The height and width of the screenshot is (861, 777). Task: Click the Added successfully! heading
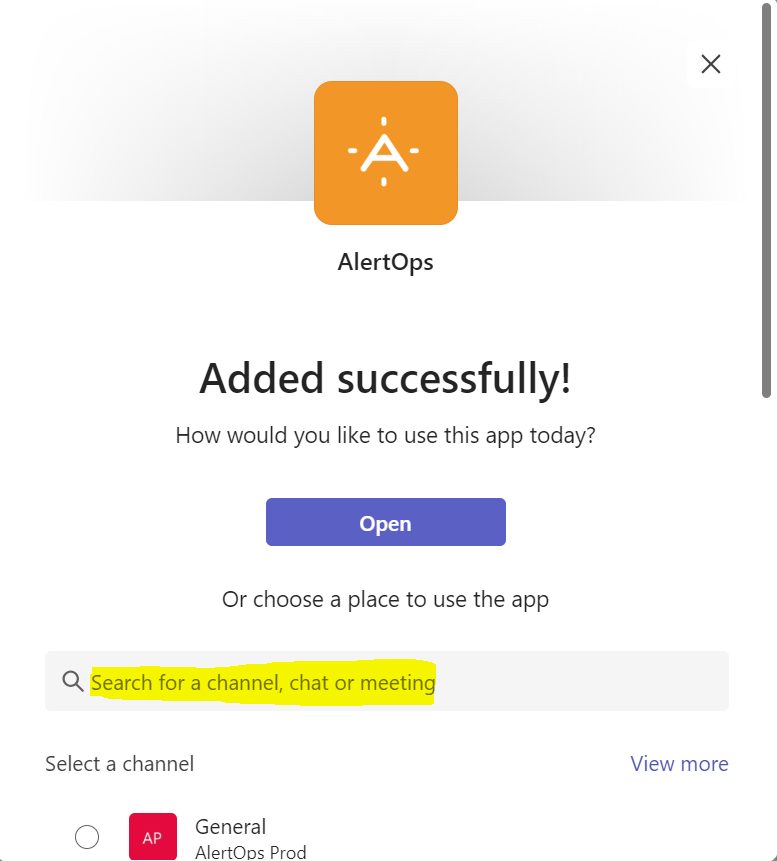[x=385, y=378]
